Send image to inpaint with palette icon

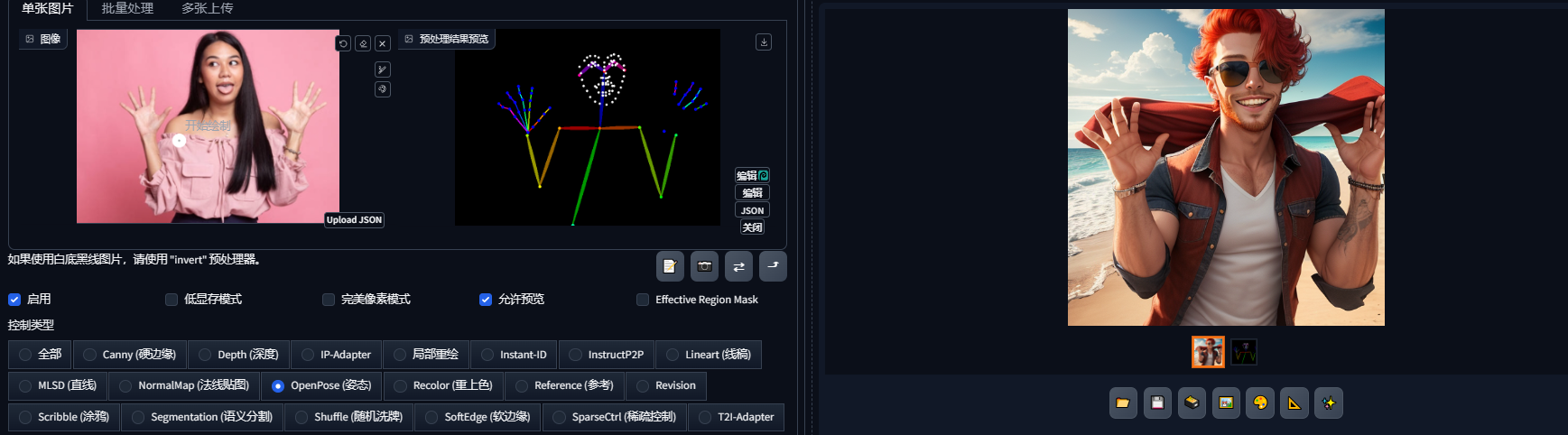pyautogui.click(x=1260, y=403)
